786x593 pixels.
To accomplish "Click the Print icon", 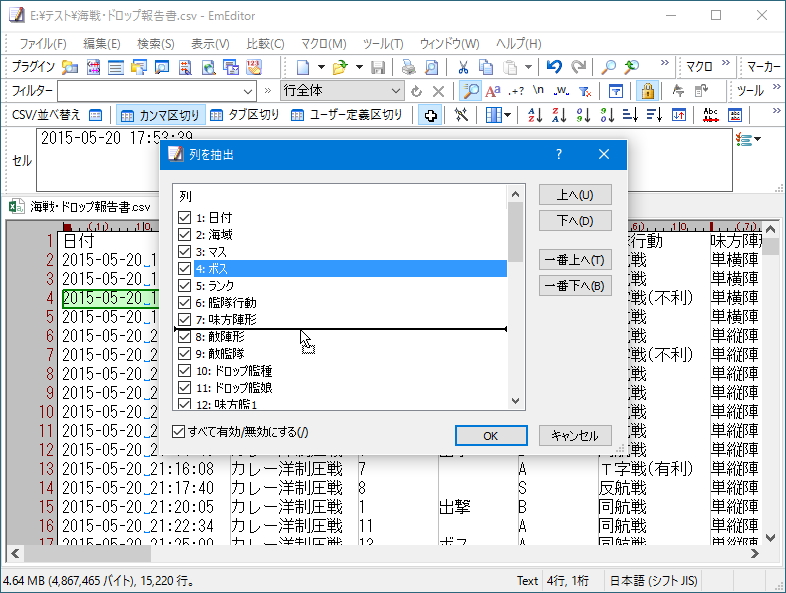I will tap(409, 67).
